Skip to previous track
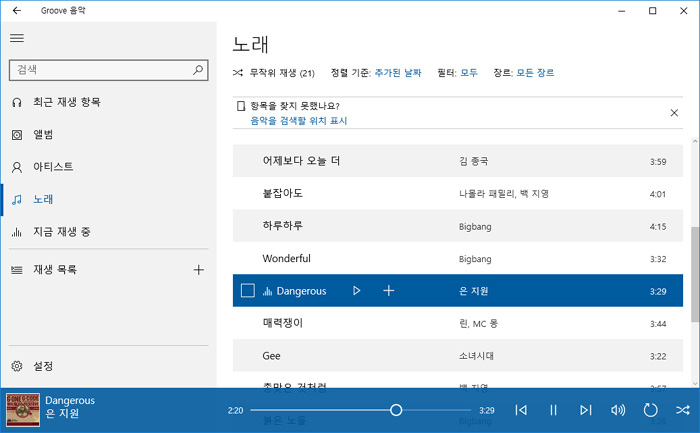The image size is (700, 433). click(521, 410)
